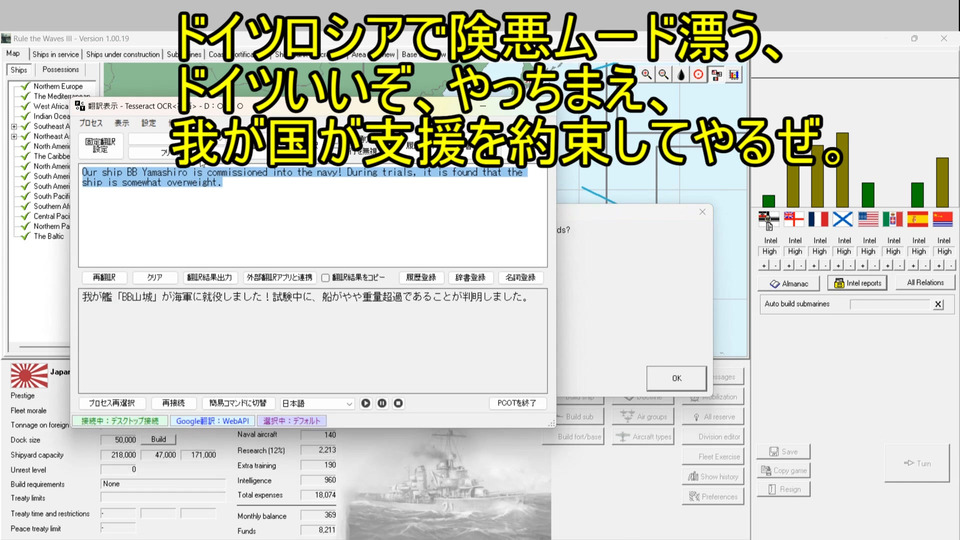960x540 pixels.
Task: Increase Intel level for Spain with plus
Action: point(913,266)
